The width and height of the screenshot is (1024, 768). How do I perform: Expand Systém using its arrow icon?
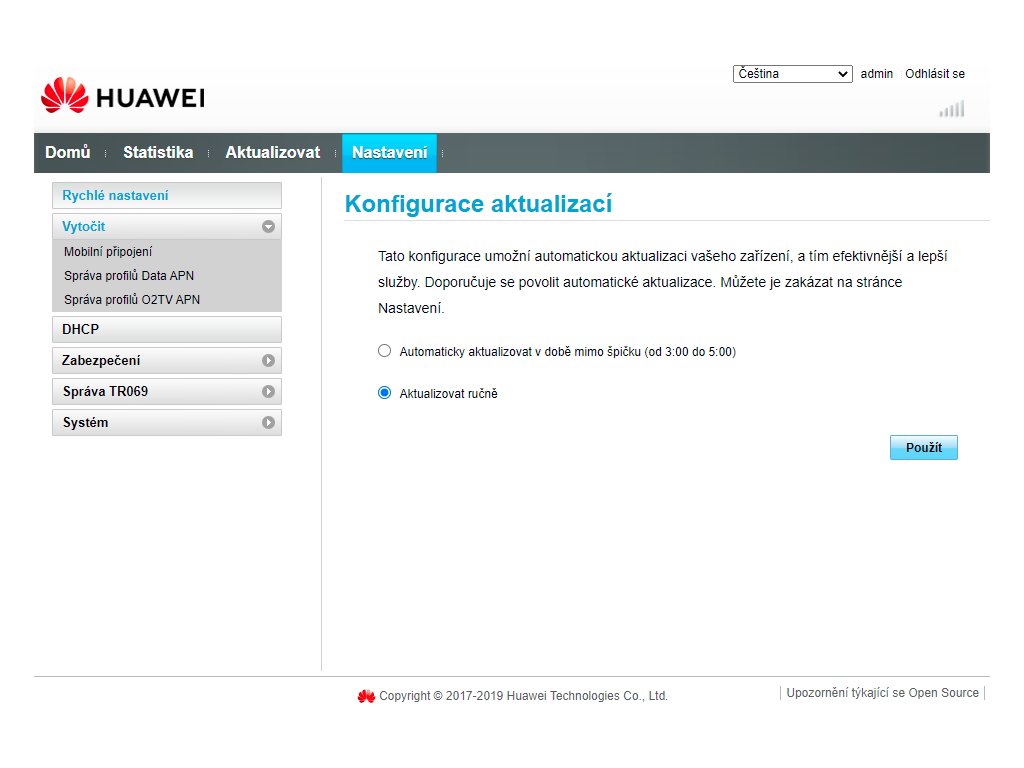(x=268, y=422)
